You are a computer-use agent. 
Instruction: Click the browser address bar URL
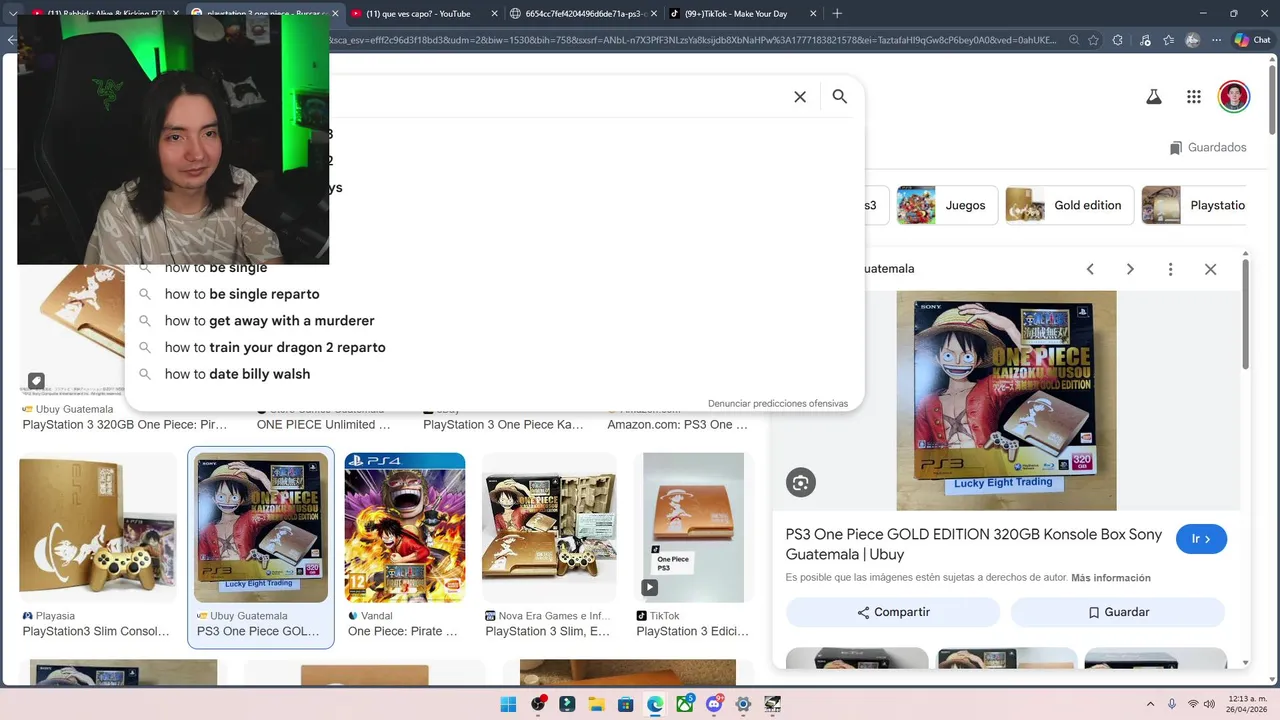[x=695, y=40]
